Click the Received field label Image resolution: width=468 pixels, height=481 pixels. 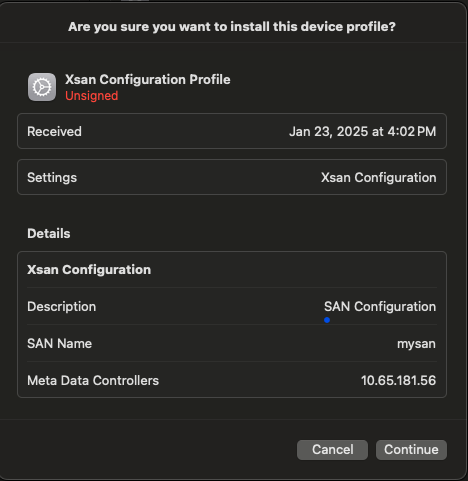click(54, 131)
